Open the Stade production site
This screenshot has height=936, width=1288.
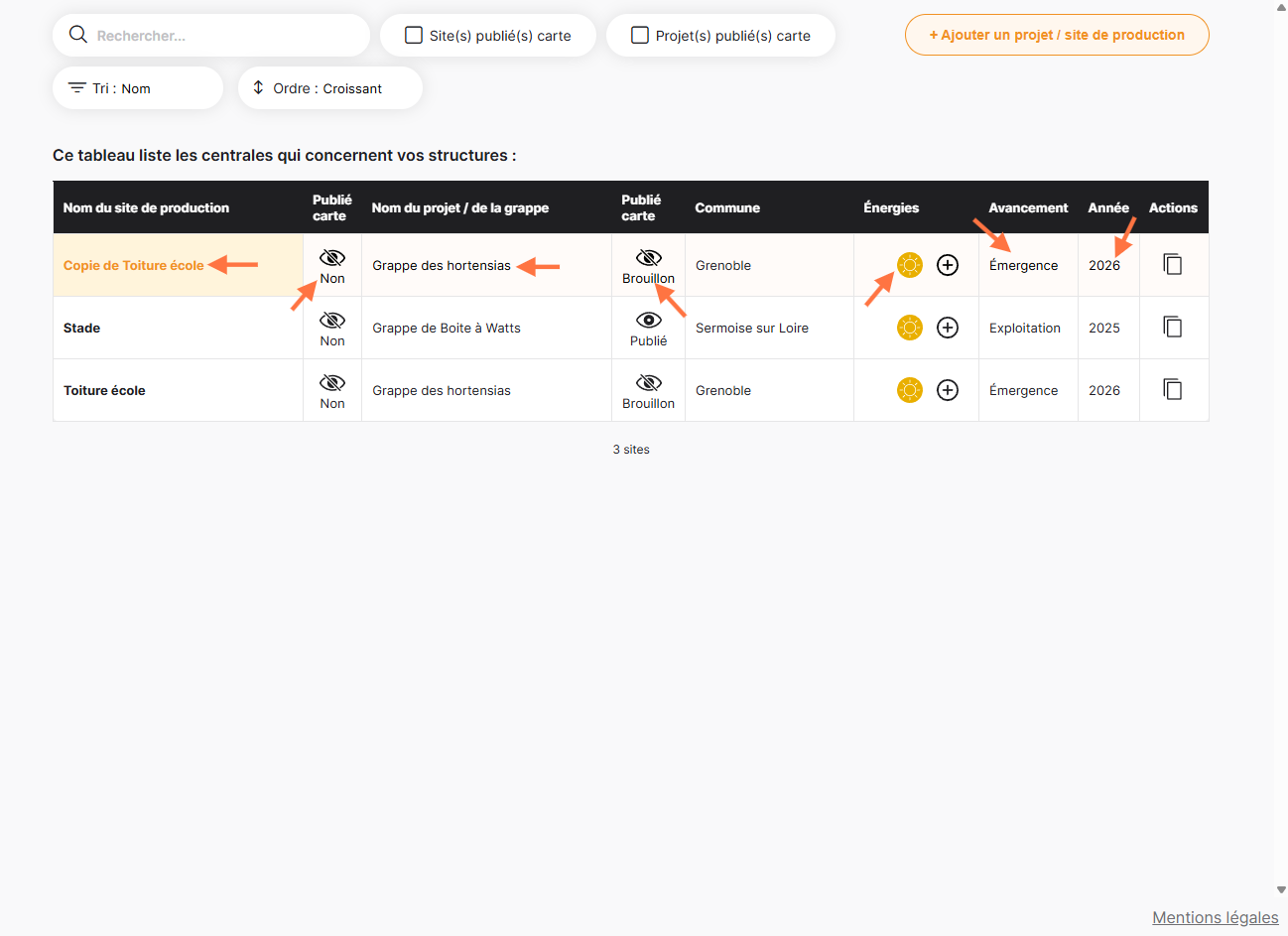81,328
